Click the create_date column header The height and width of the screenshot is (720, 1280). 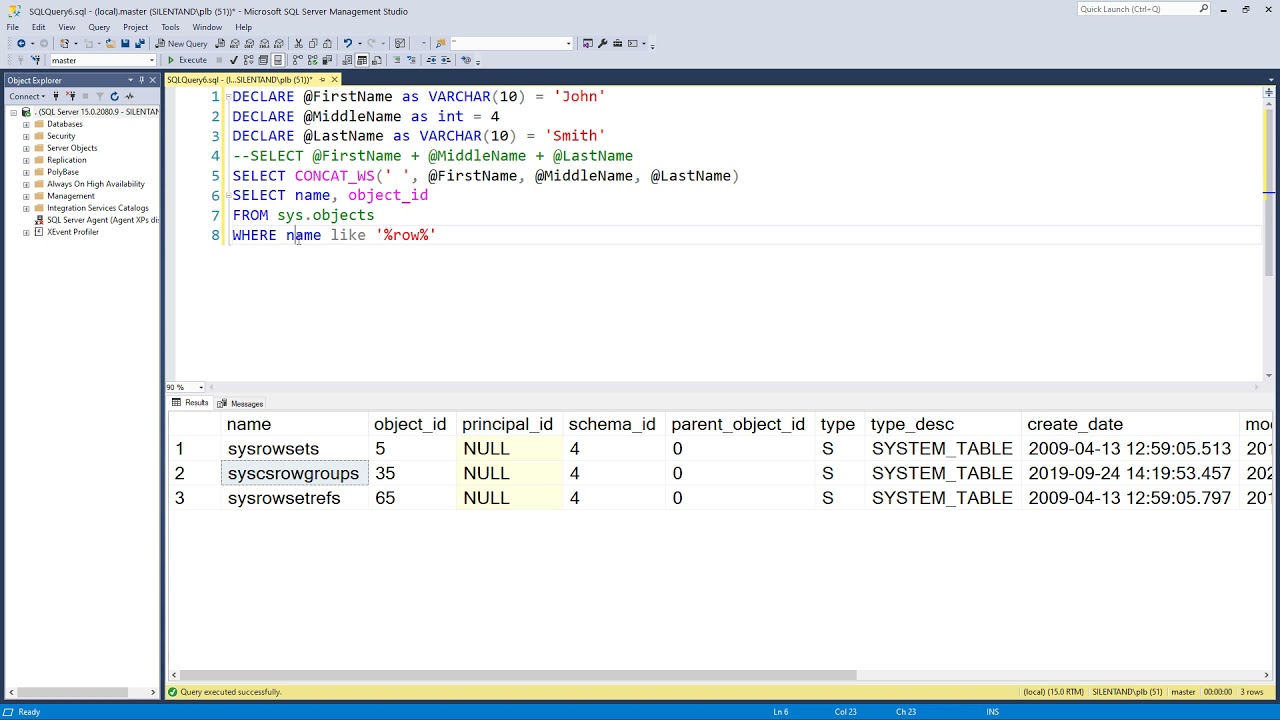coord(1130,424)
